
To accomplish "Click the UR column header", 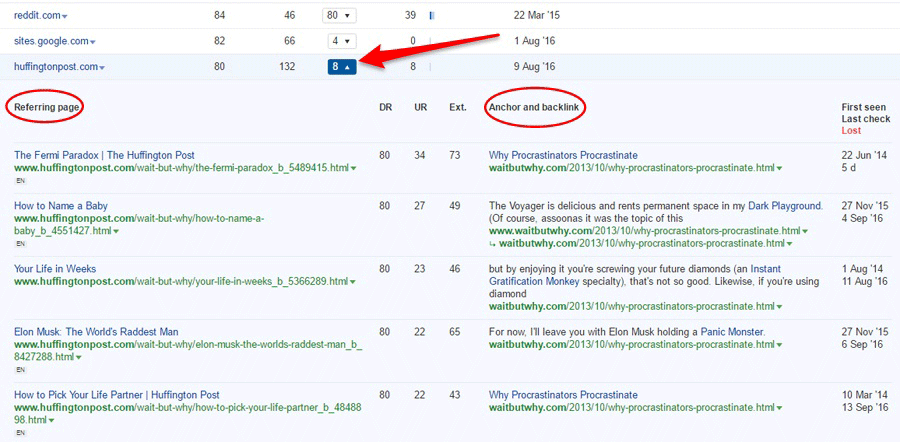I will click(x=421, y=107).
